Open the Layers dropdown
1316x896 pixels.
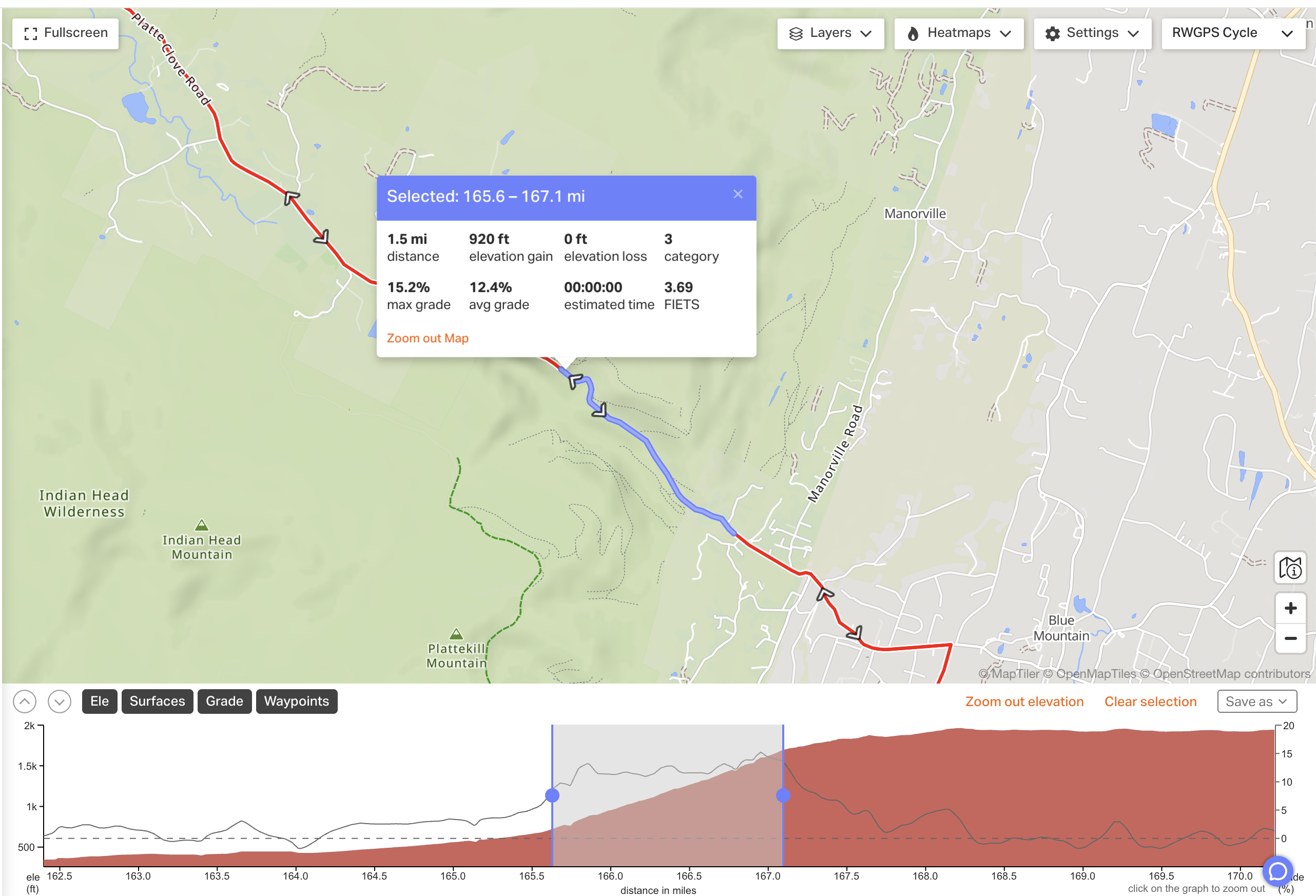(830, 33)
